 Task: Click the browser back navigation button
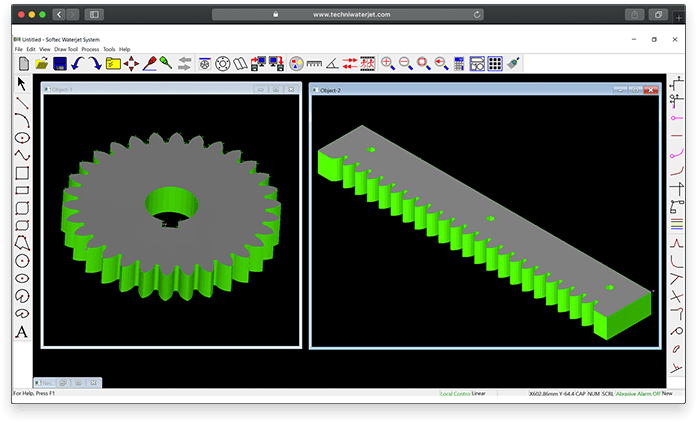pyautogui.click(x=59, y=14)
